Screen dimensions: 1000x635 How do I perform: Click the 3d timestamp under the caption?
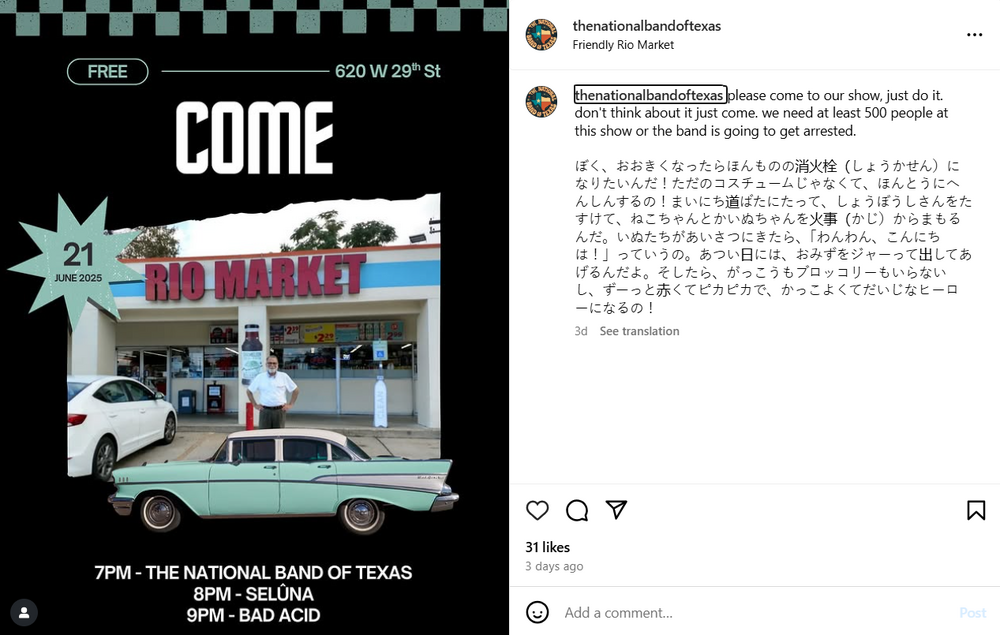click(x=581, y=331)
